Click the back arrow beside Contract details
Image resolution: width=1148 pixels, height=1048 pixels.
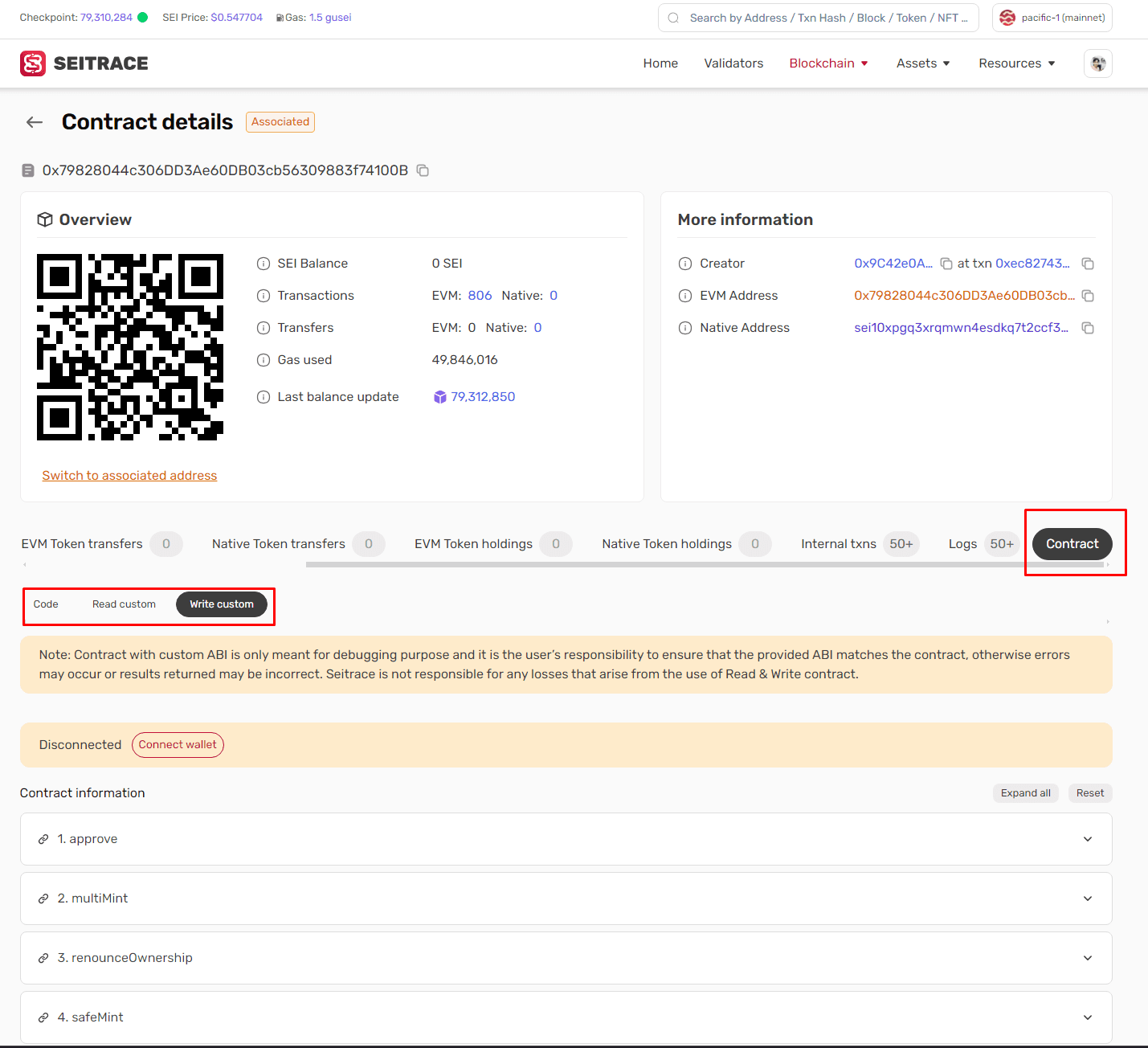coord(34,121)
